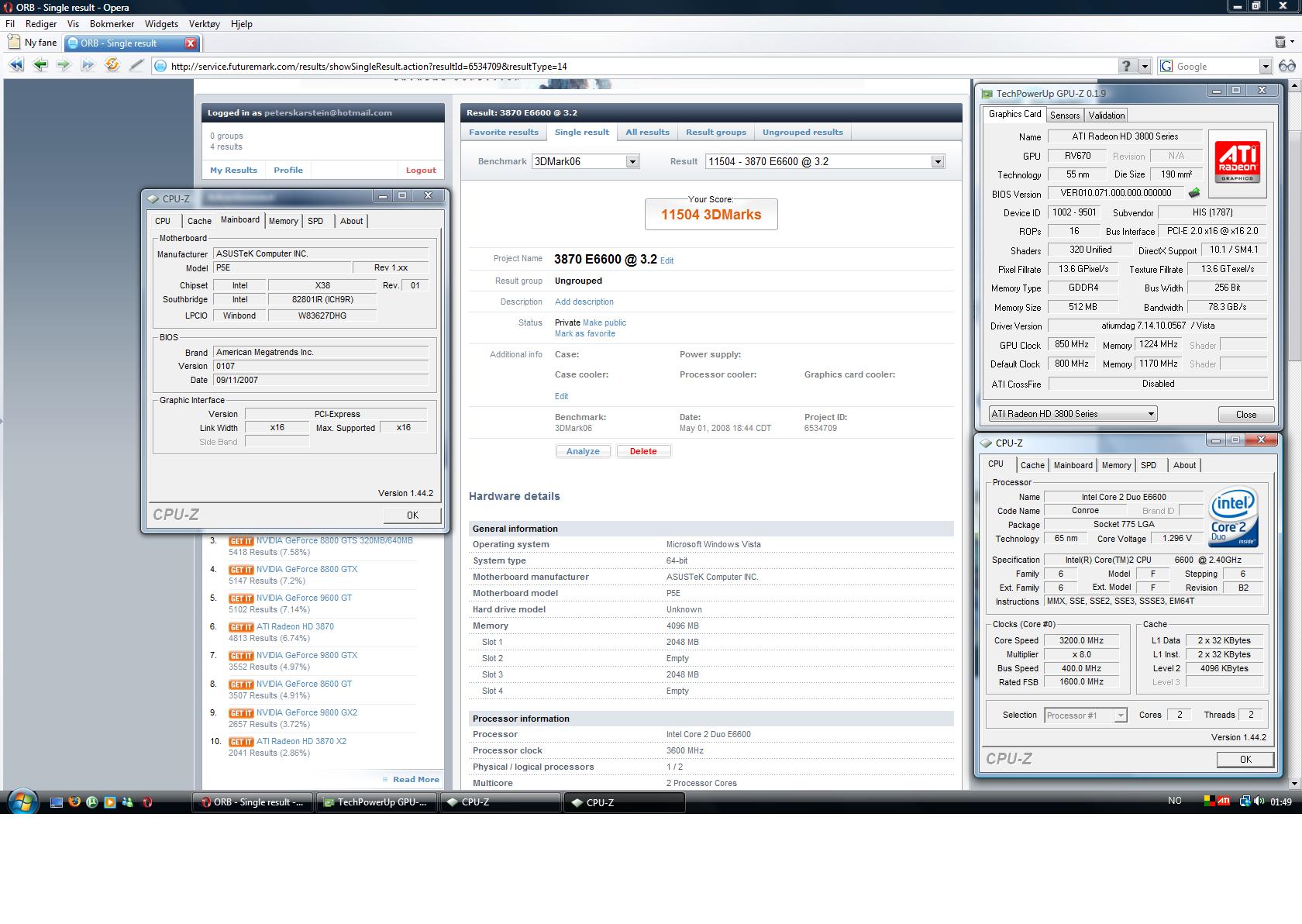Image resolution: width=1302 pixels, height=924 pixels.
Task: Reload the page in Opera
Action: coord(112,66)
